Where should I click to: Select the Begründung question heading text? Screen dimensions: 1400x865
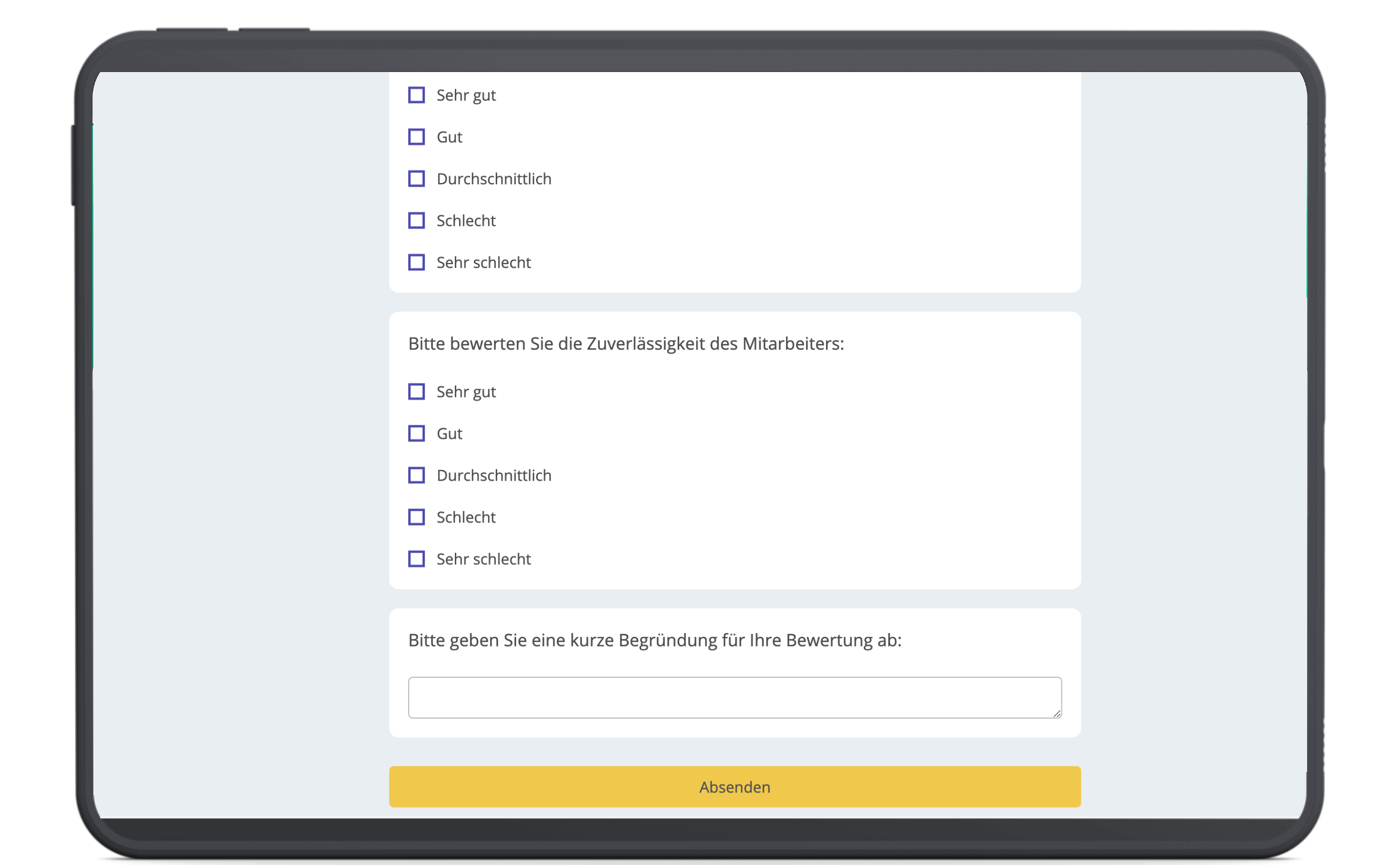pos(654,640)
